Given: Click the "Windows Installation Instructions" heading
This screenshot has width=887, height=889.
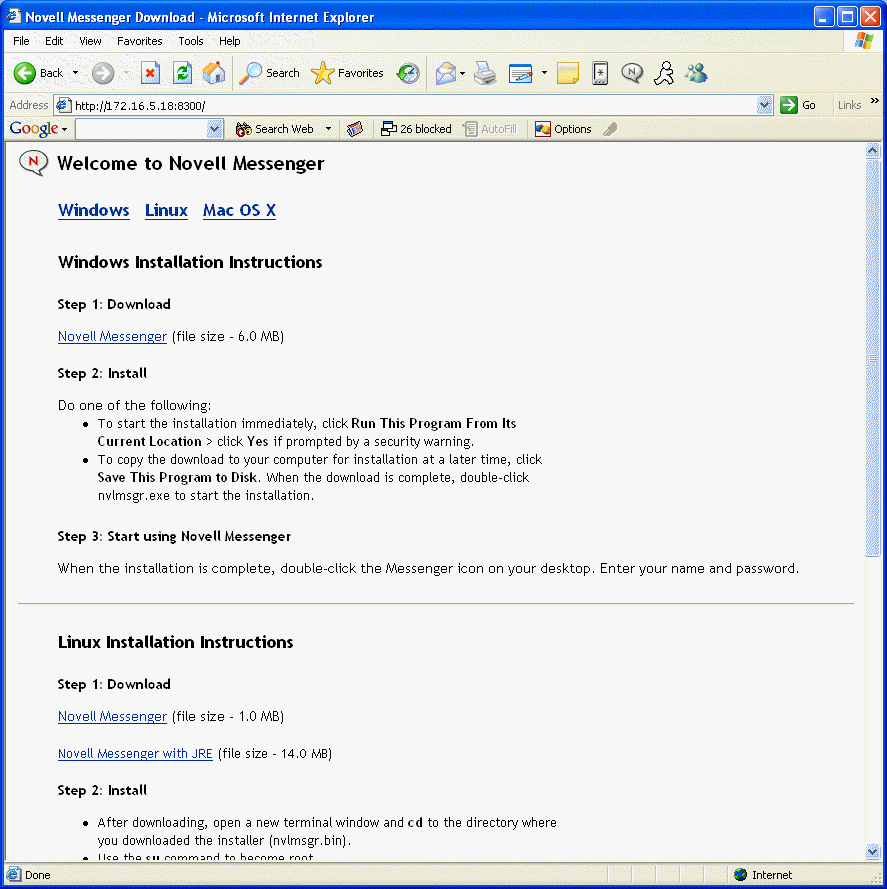Looking at the screenshot, I should pyautogui.click(x=190, y=262).
